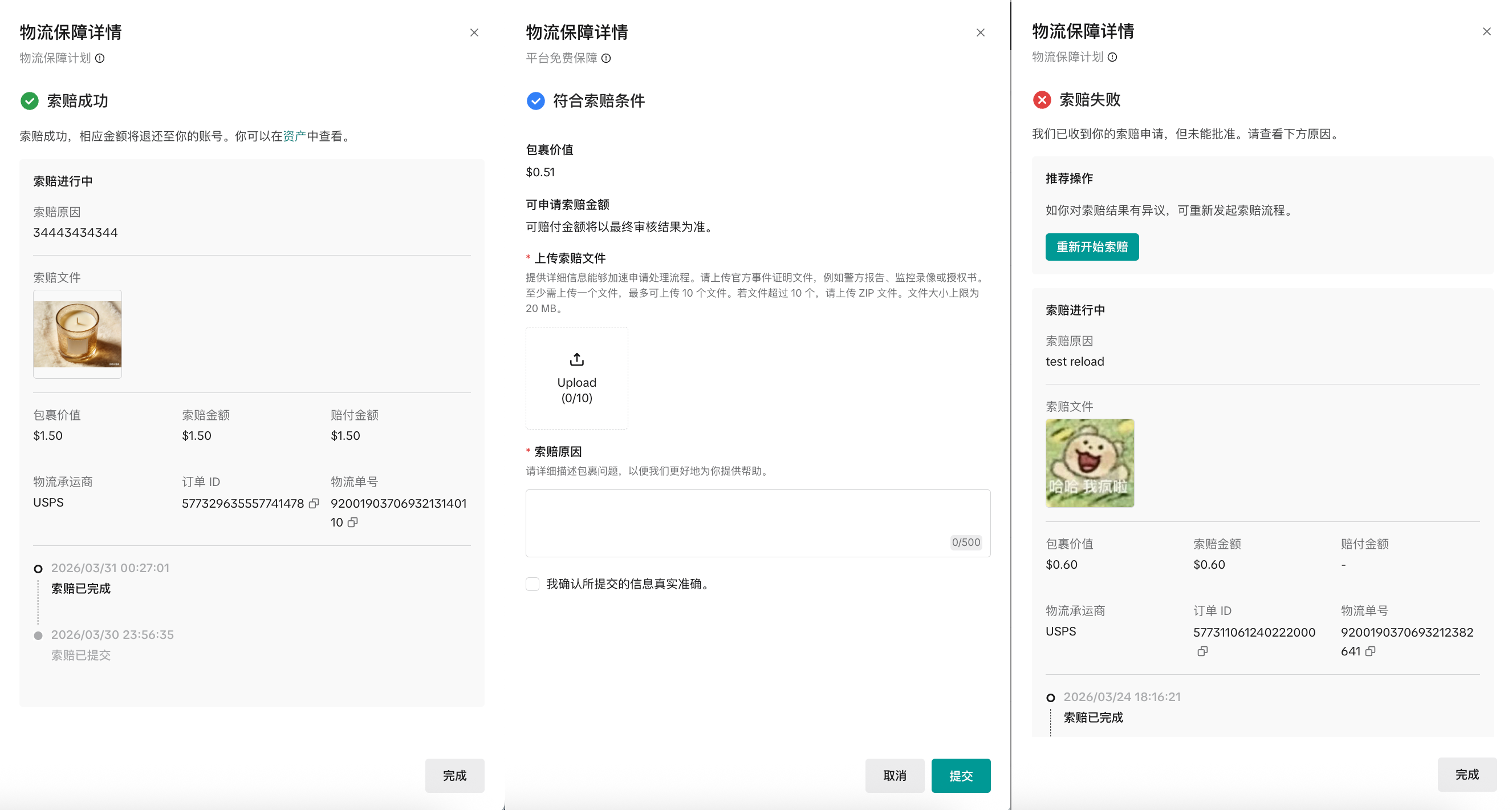The image size is (1512, 810).
Task: Copy tracking number ending in 641
Action: pyautogui.click(x=1370, y=651)
